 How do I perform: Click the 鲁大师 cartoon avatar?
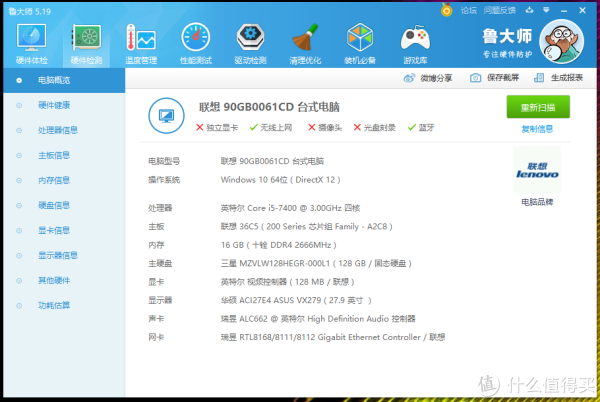(561, 42)
